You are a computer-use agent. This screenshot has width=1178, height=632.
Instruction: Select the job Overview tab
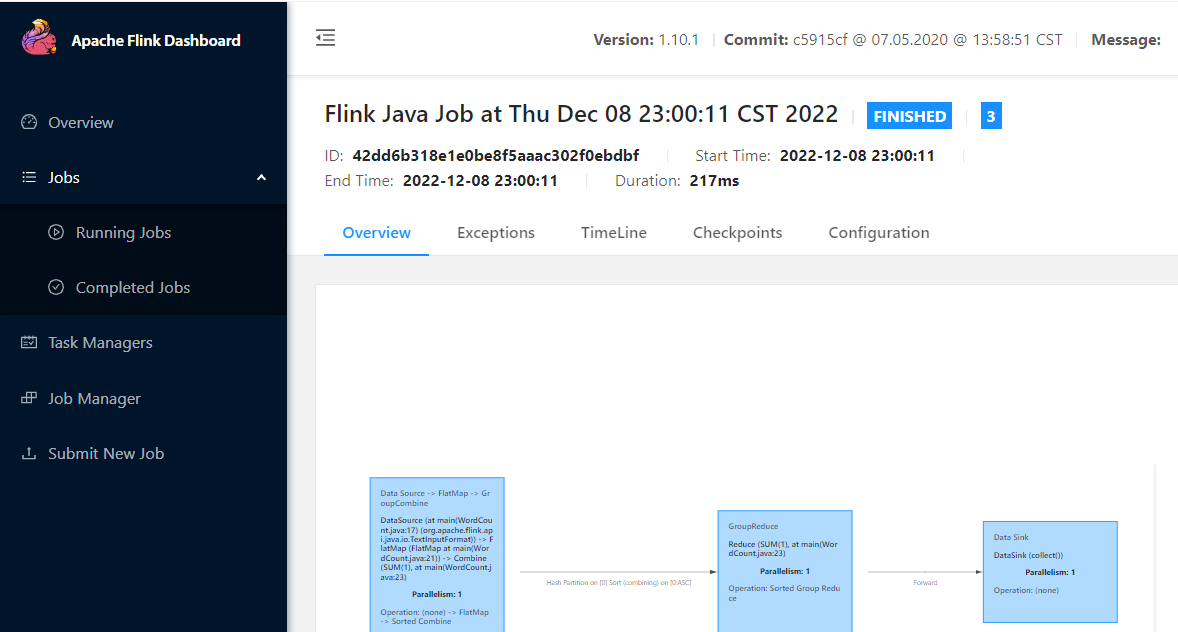(x=376, y=233)
